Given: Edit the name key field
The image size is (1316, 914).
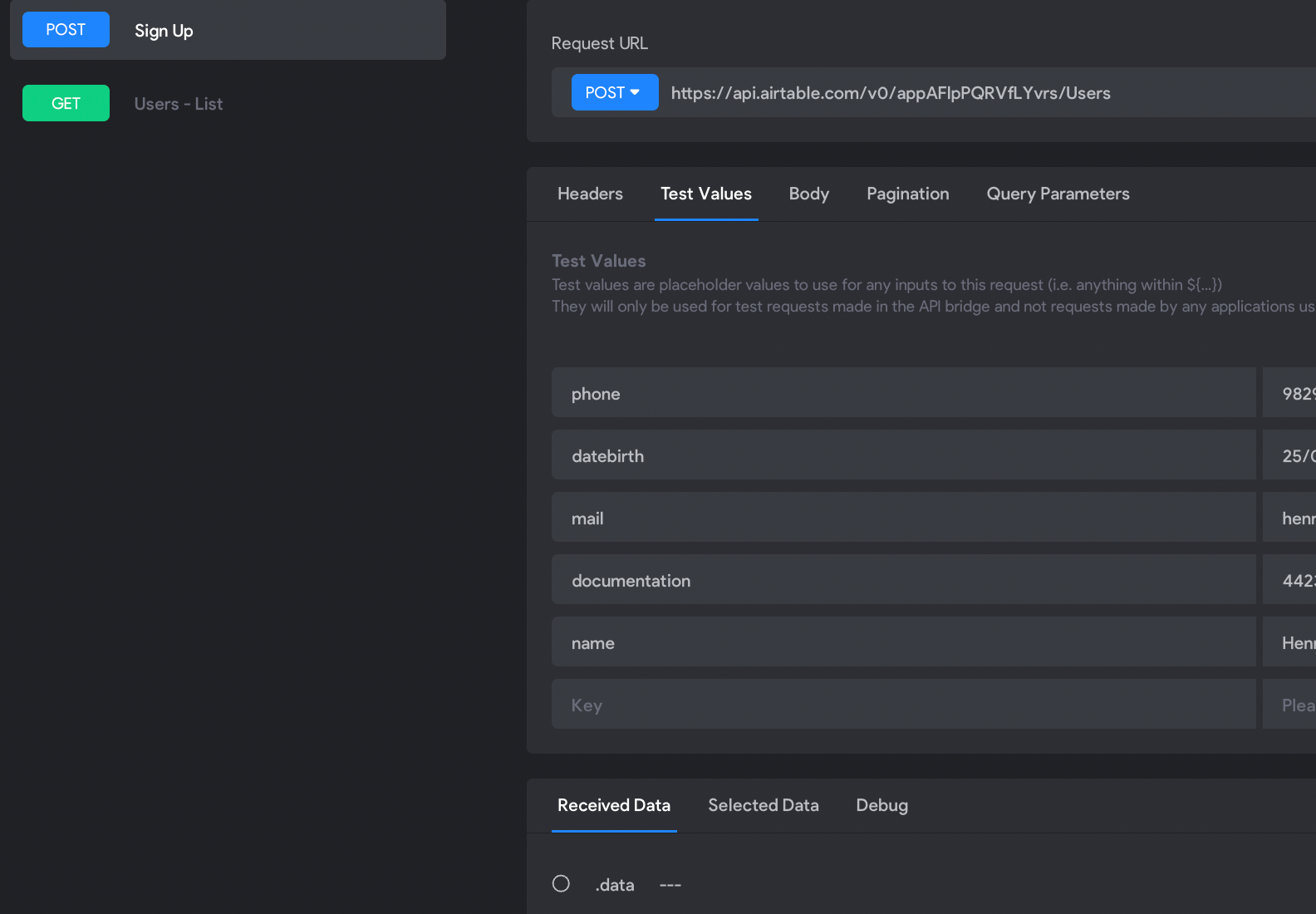Looking at the screenshot, I should pyautogui.click(x=904, y=641).
